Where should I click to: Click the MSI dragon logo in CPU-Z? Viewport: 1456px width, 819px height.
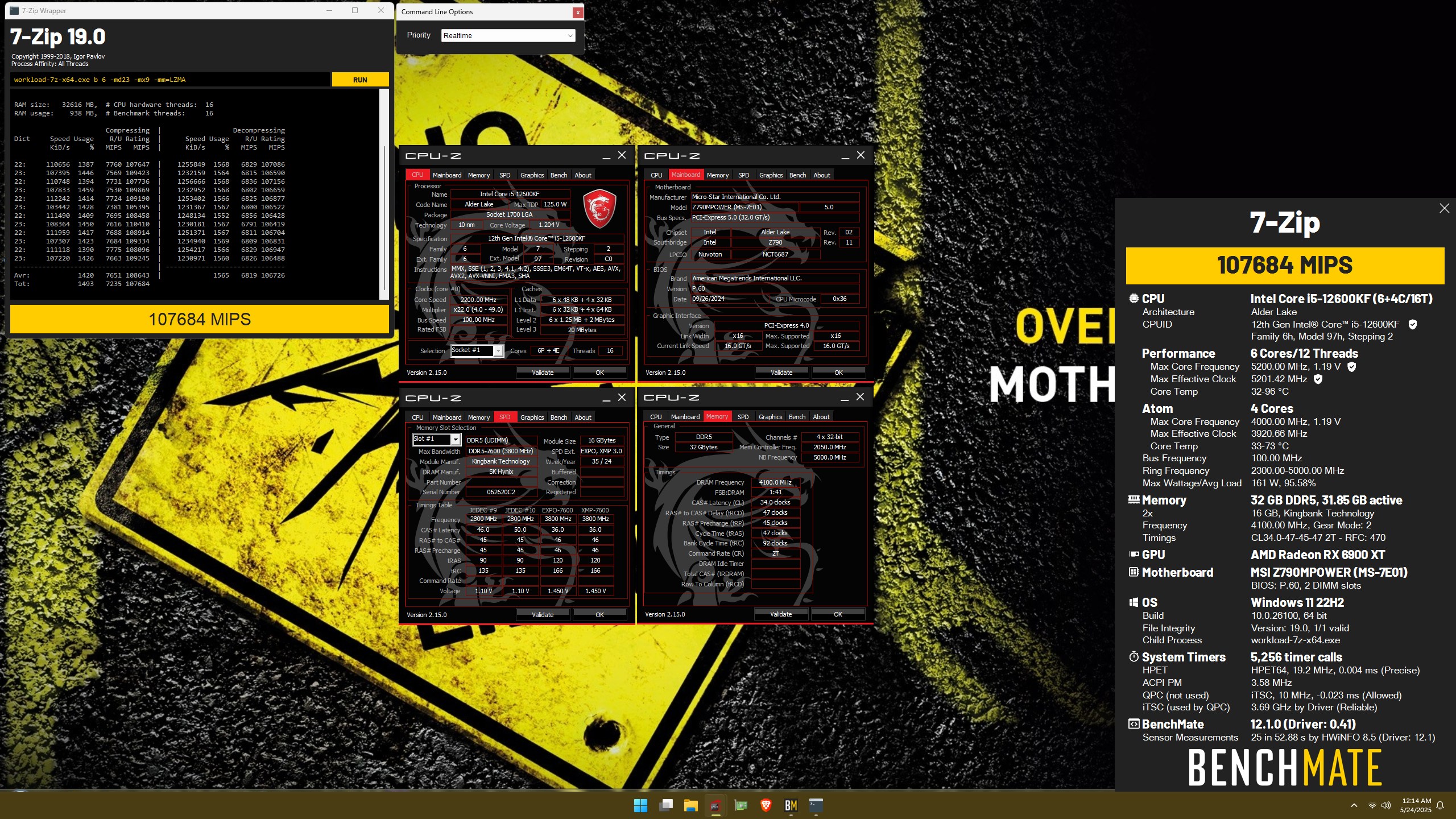600,209
